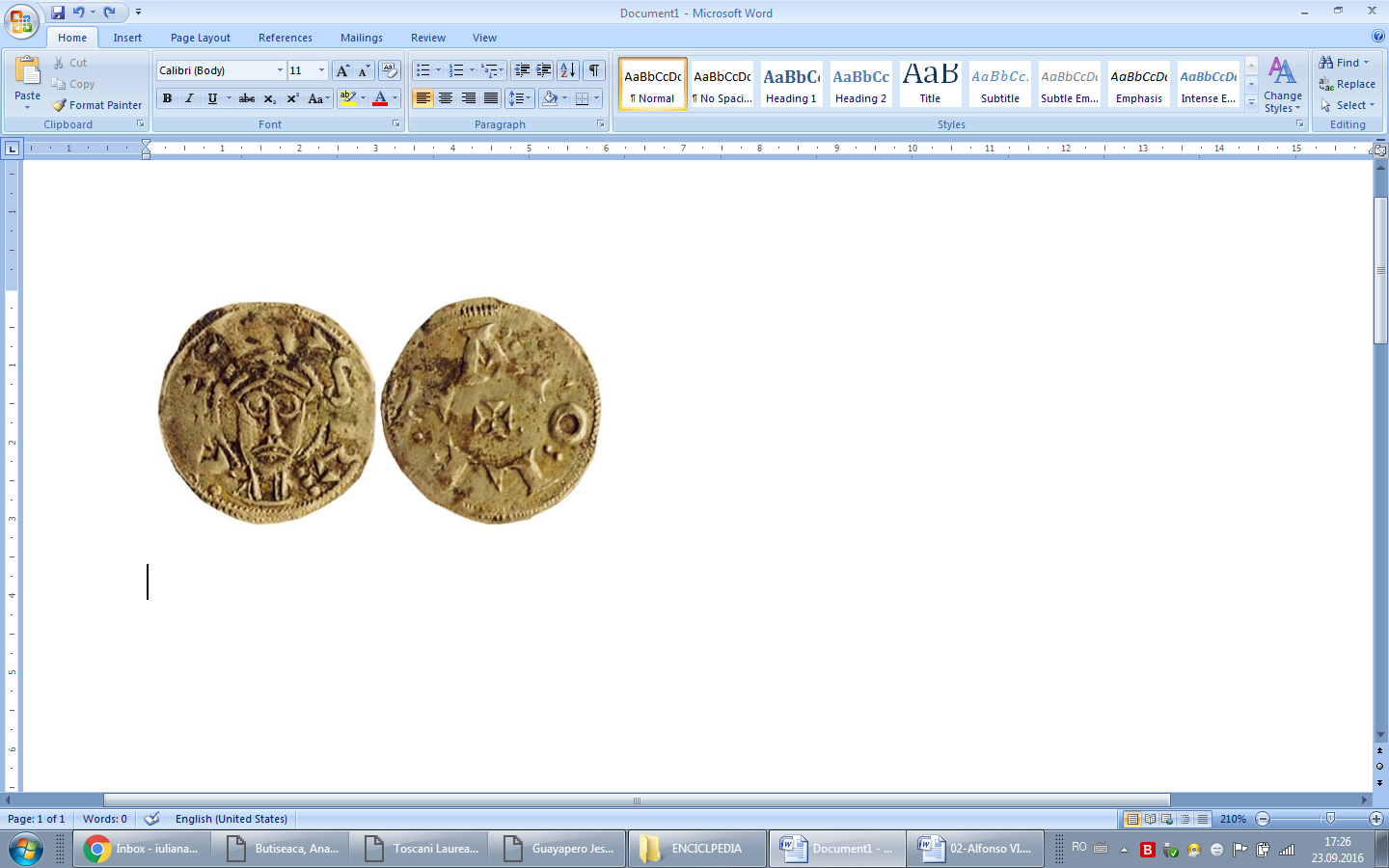Apply the Heading 1 style
This screenshot has height=868, width=1389.
pyautogui.click(x=791, y=84)
